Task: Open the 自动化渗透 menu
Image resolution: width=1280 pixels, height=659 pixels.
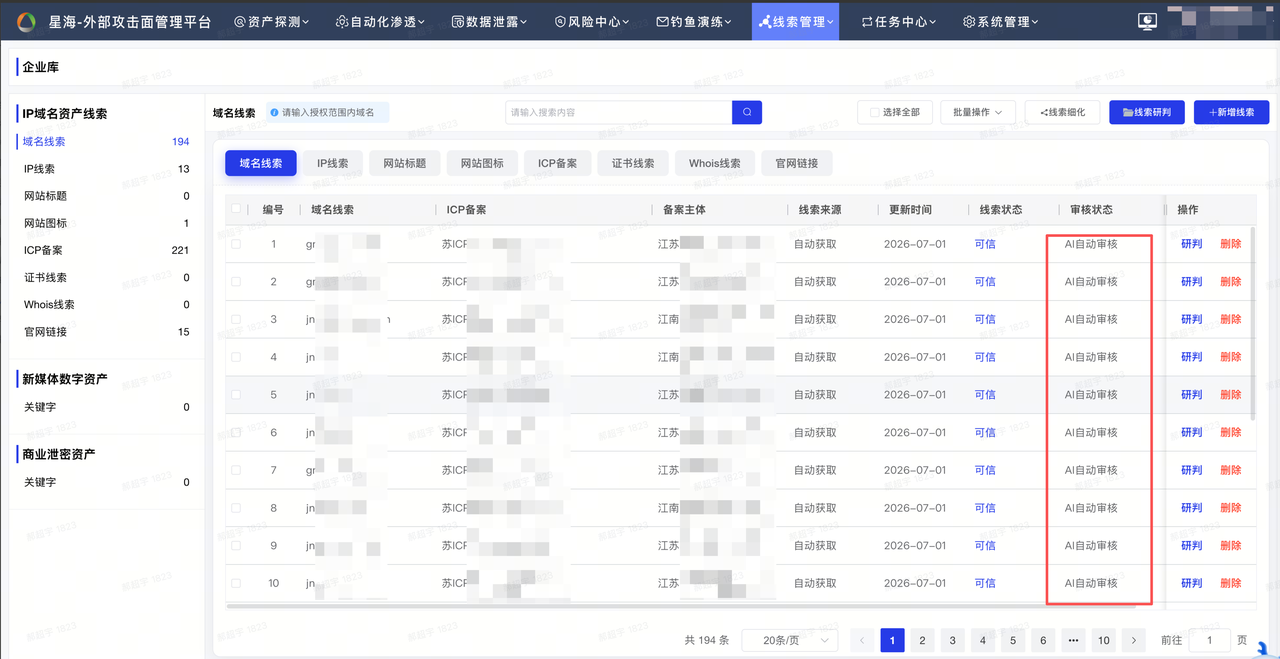Action: (381, 21)
